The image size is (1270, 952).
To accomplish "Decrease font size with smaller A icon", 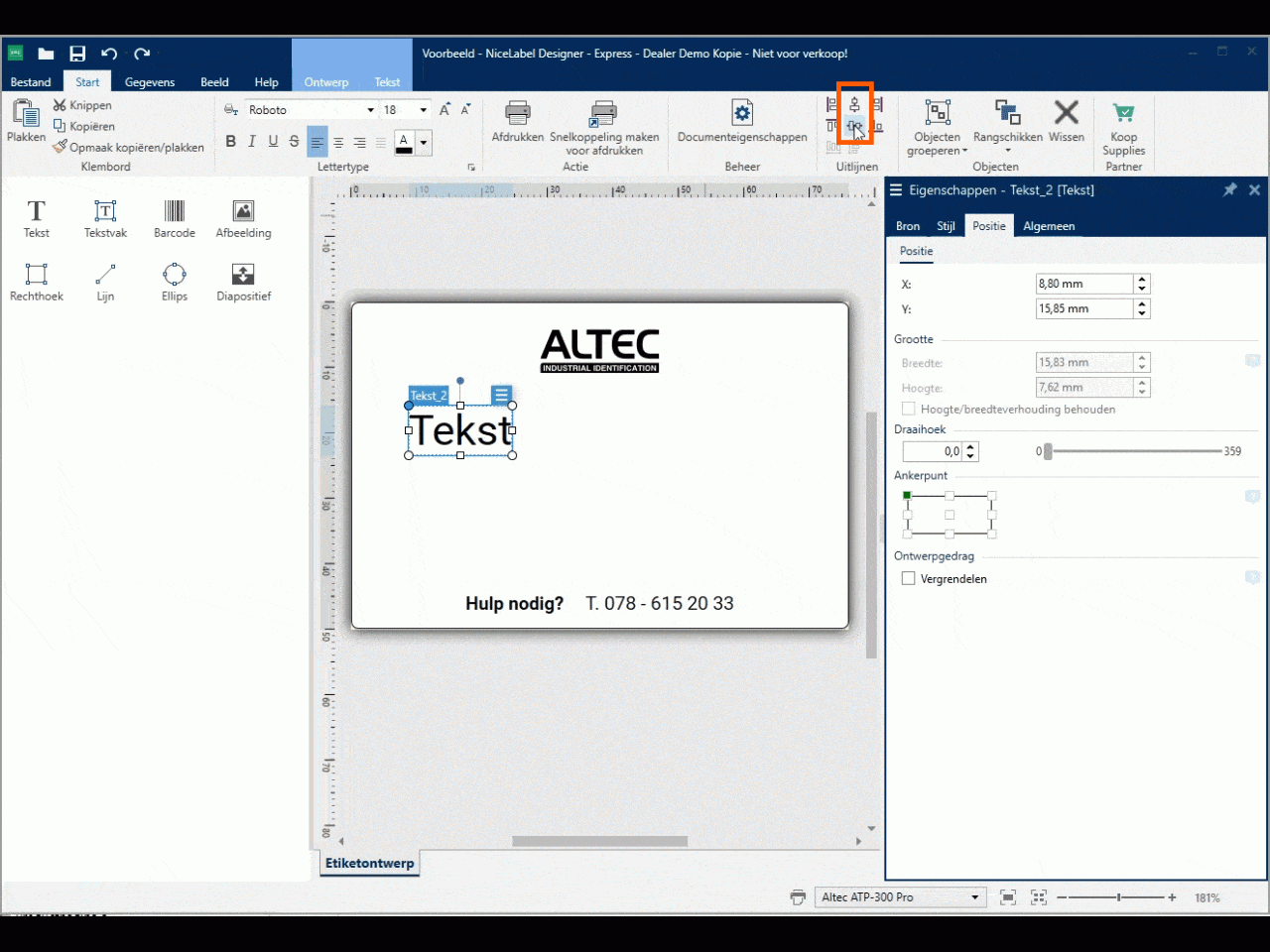I will (x=465, y=109).
